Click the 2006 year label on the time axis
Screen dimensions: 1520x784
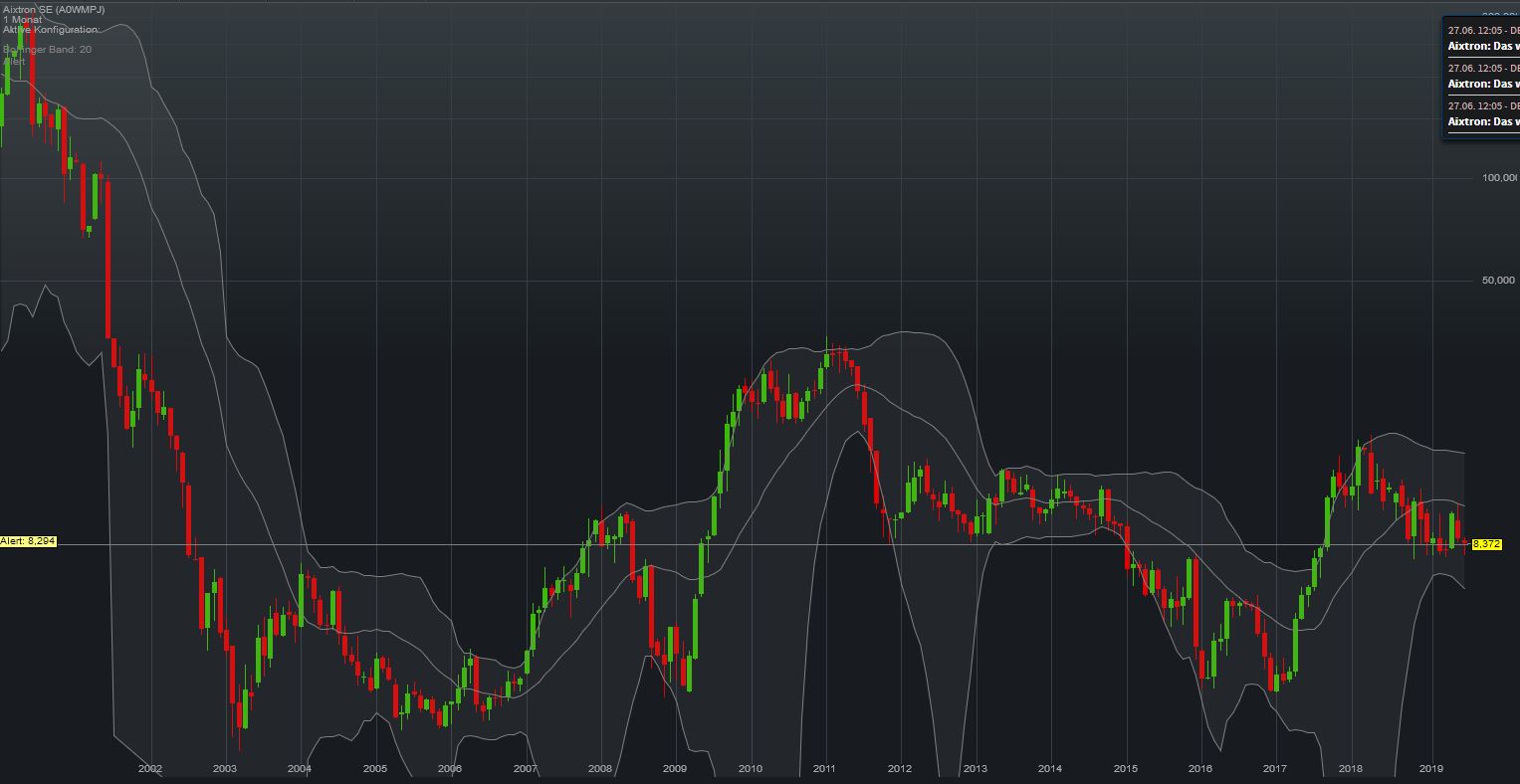pyautogui.click(x=450, y=768)
